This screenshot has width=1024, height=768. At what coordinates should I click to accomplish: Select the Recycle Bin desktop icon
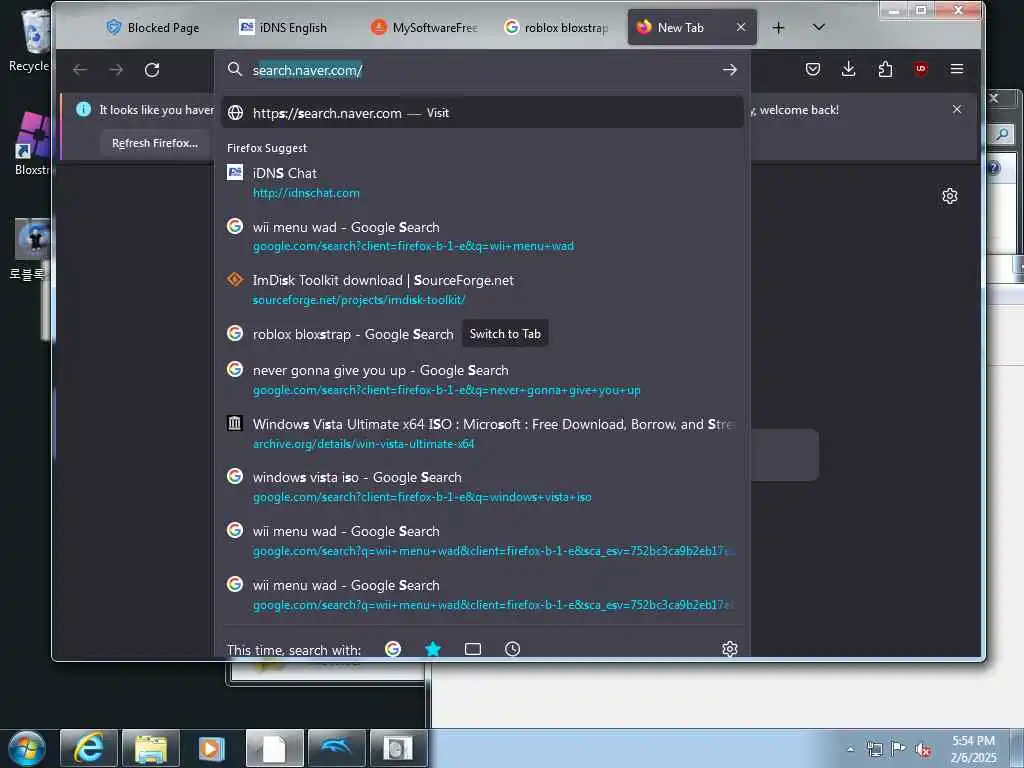pyautogui.click(x=29, y=41)
